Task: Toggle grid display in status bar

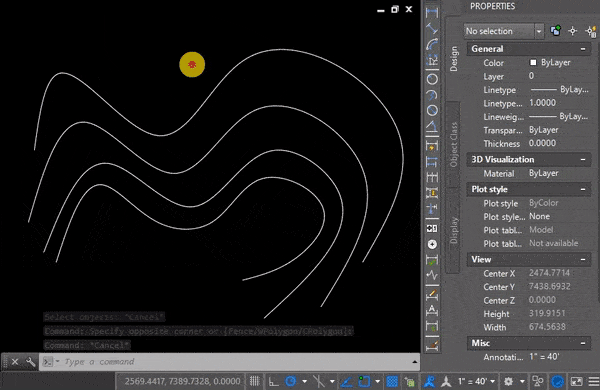Action: [x=254, y=381]
